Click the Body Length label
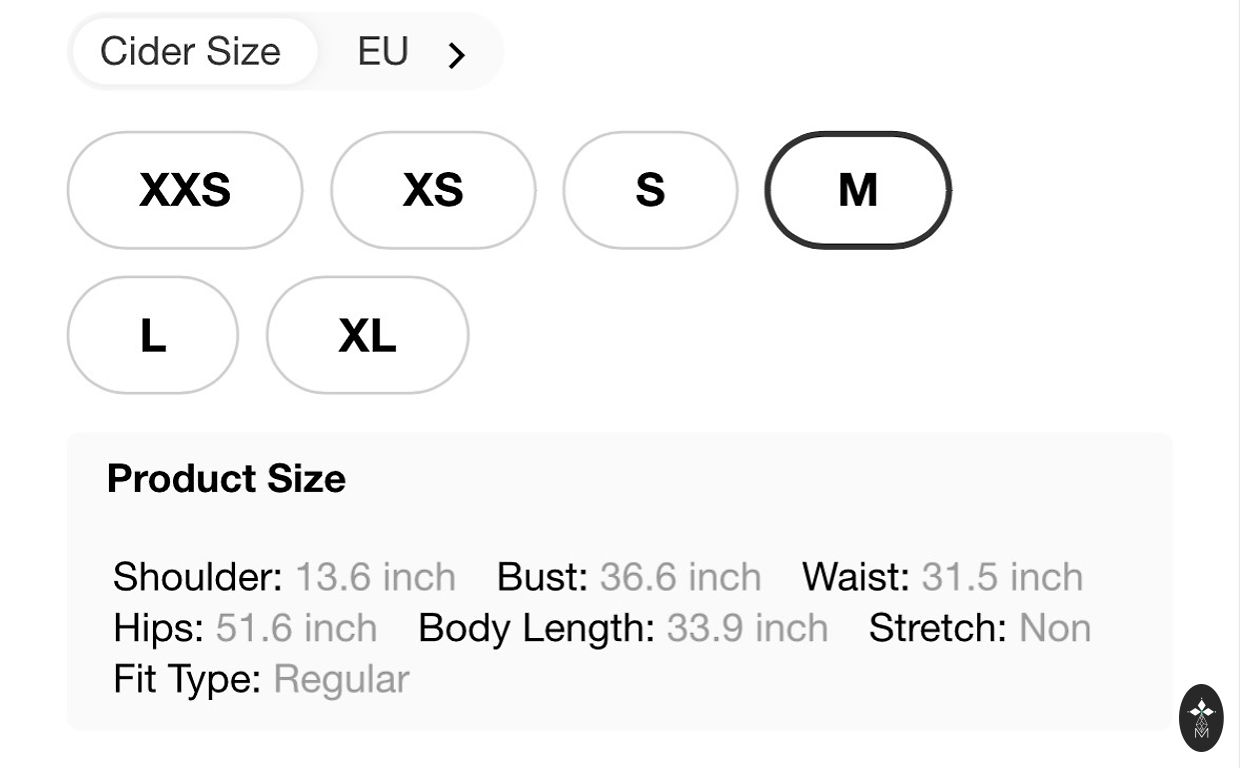This screenshot has height=768, width=1240. click(536, 628)
